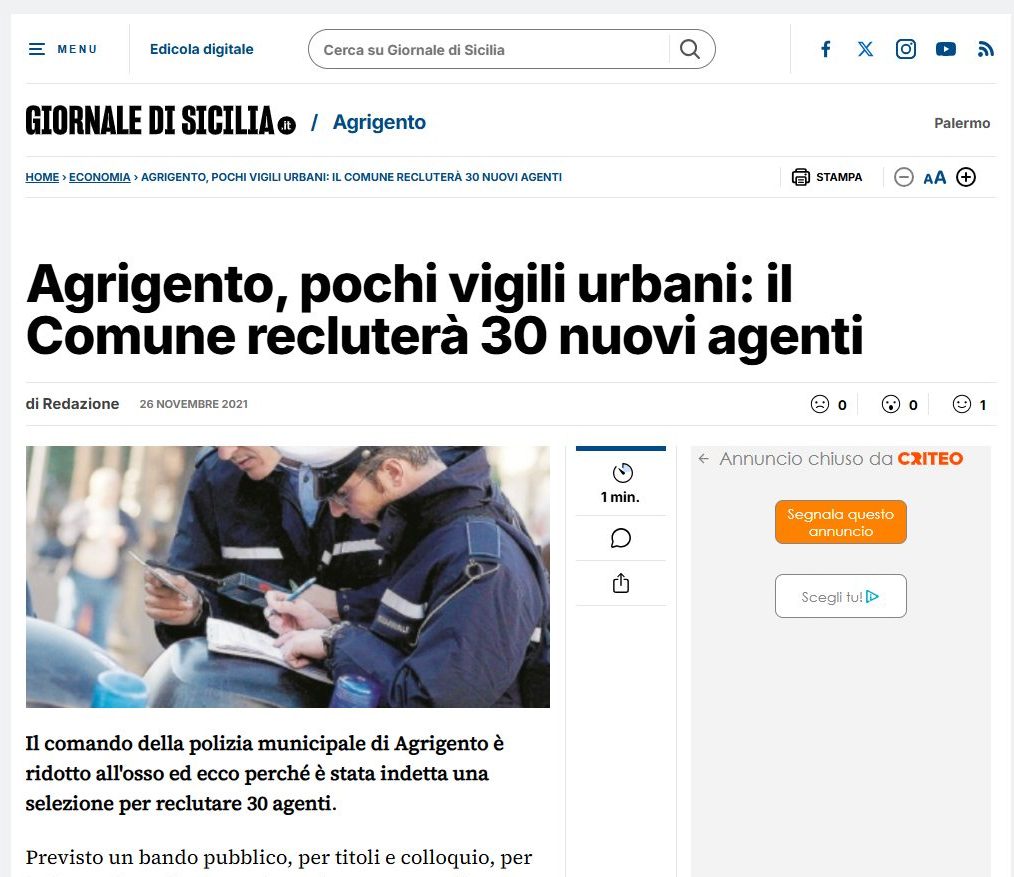Click Segnala questo annuncio button
This screenshot has width=1014, height=877.
point(841,522)
